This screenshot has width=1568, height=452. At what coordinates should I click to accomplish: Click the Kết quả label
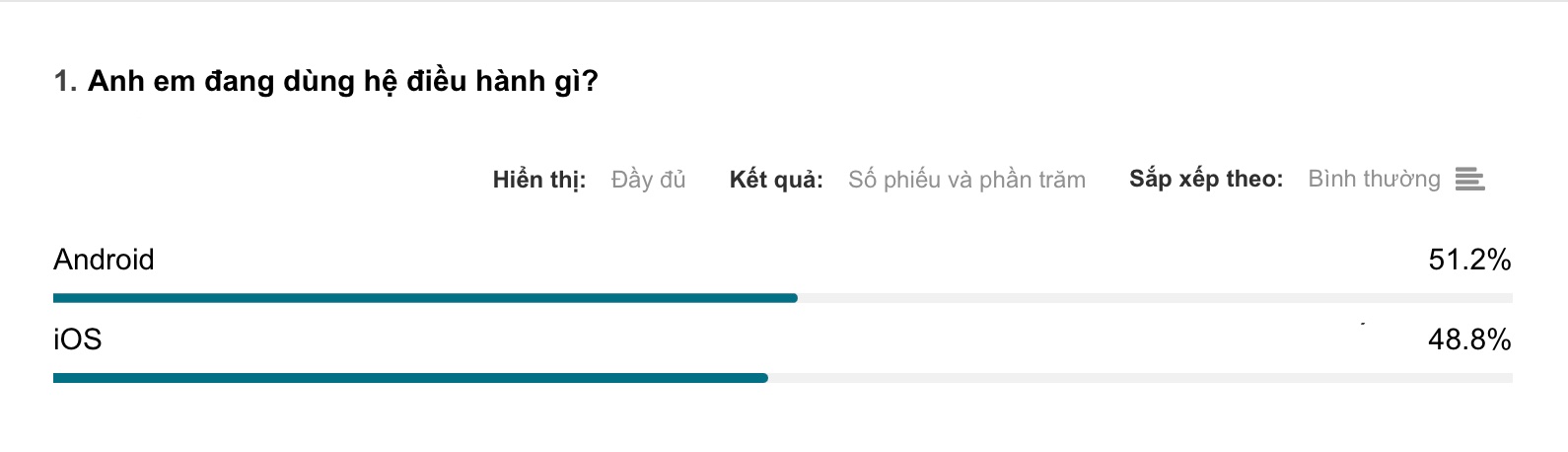[x=776, y=180]
